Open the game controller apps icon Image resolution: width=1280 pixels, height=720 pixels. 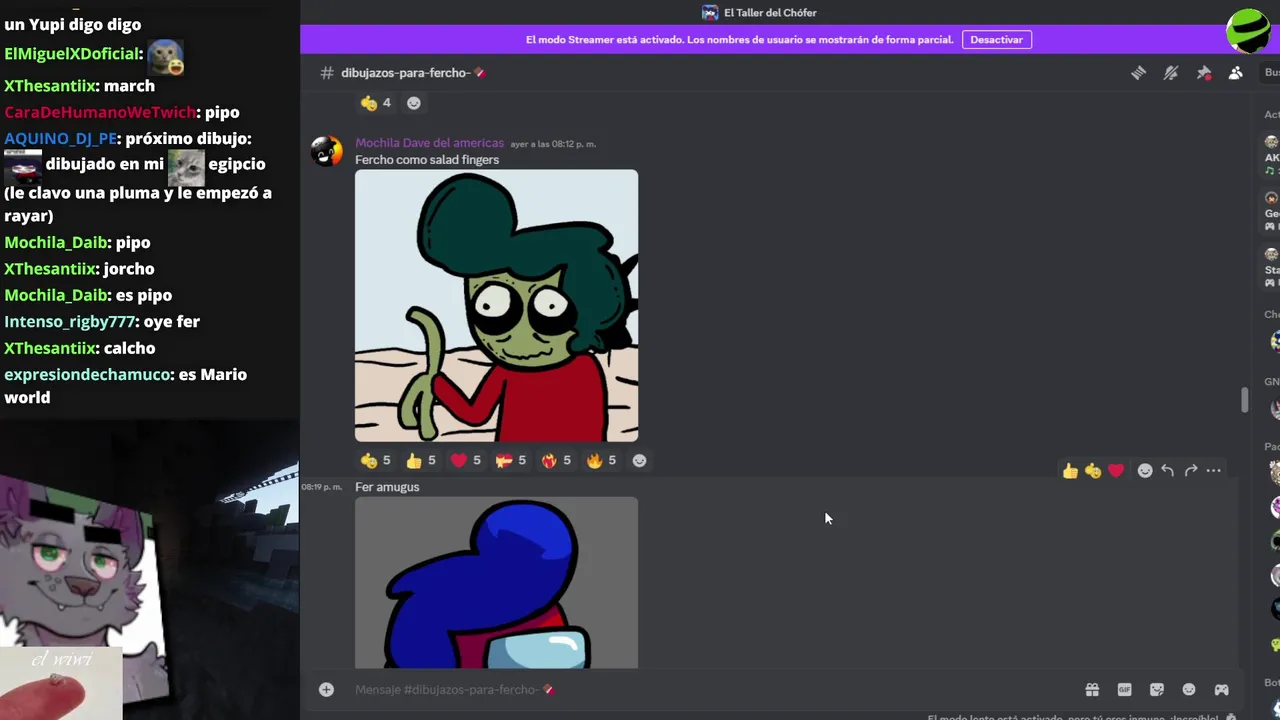[x=1221, y=690]
